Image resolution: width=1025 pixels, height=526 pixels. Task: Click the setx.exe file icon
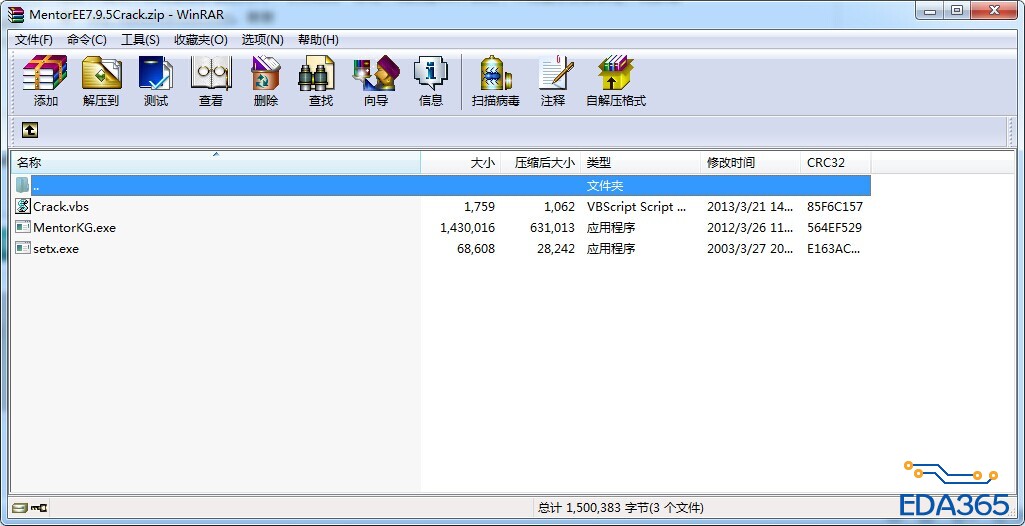pos(23,248)
